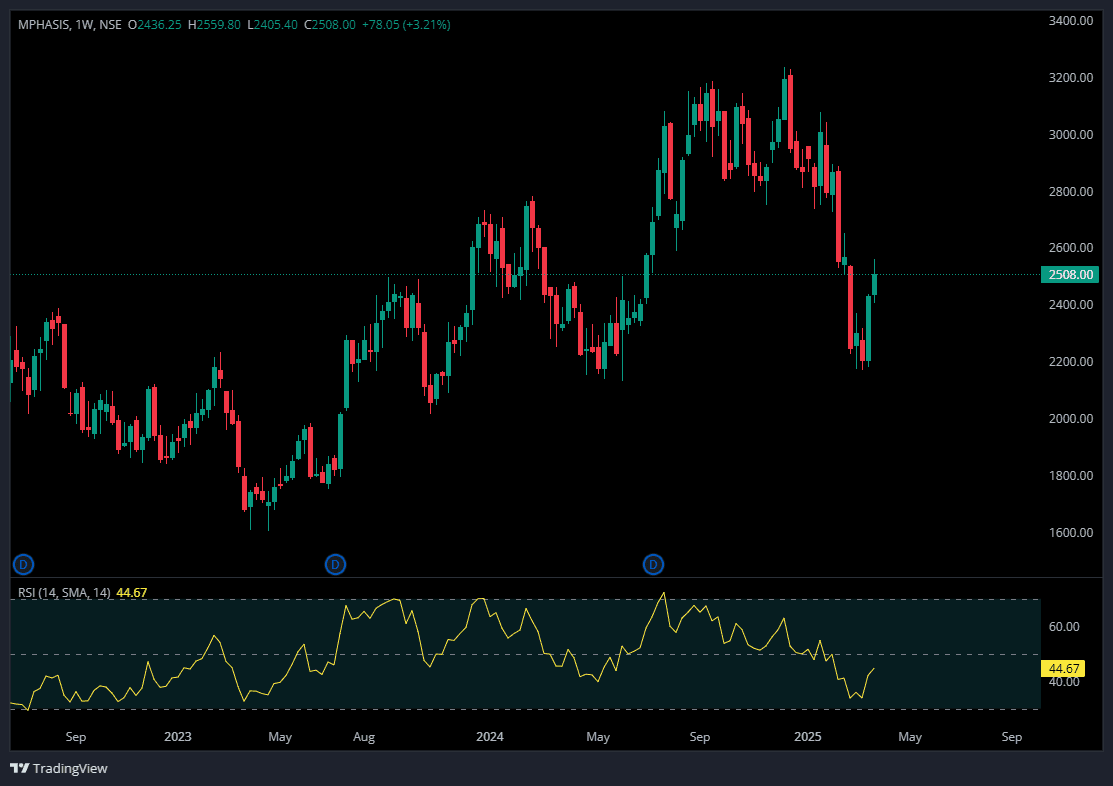The height and width of the screenshot is (786, 1113).
Task: Click the 3200.00 price axis label
Action: pos(1070,77)
